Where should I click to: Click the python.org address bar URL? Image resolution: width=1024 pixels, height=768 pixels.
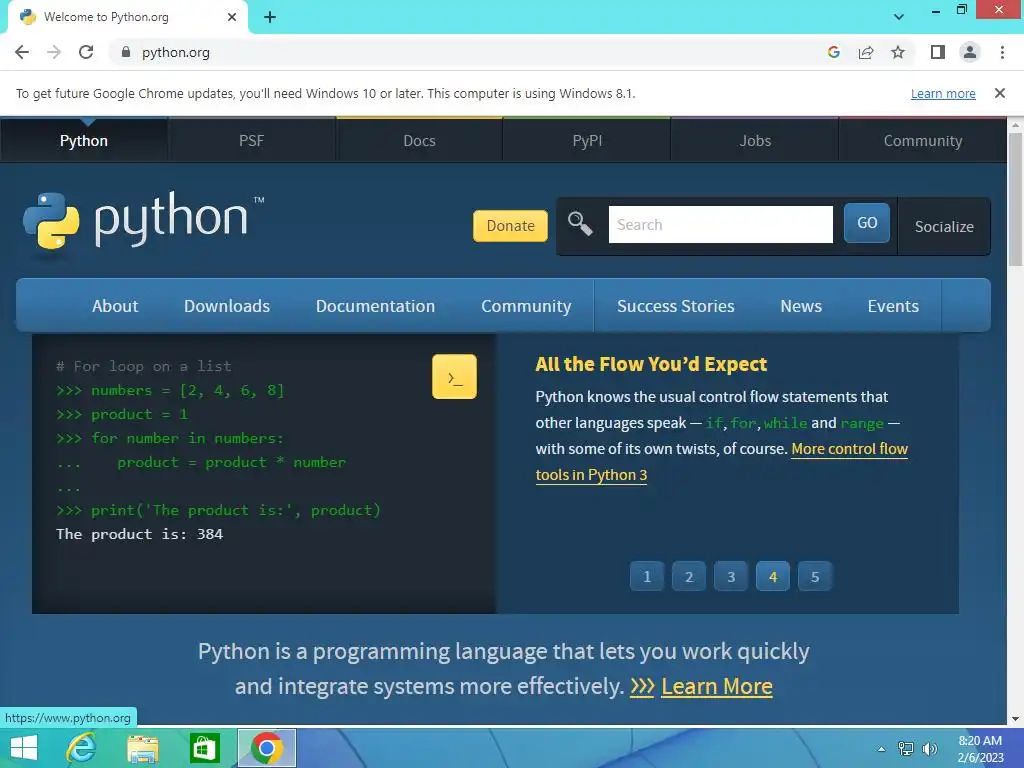pos(176,52)
